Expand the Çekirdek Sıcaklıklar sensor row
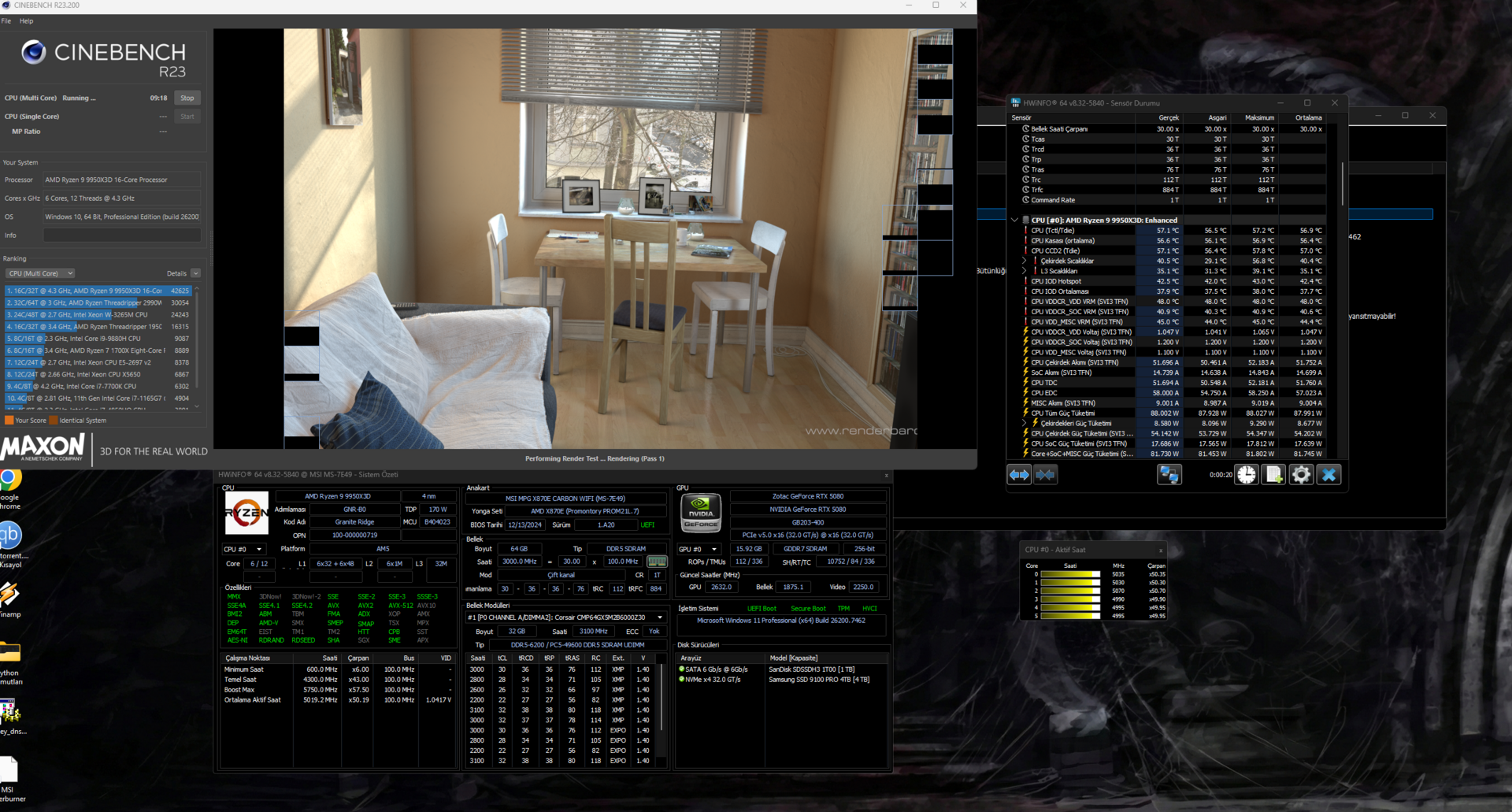Image resolution: width=1512 pixels, height=812 pixels. pyautogui.click(x=1025, y=261)
